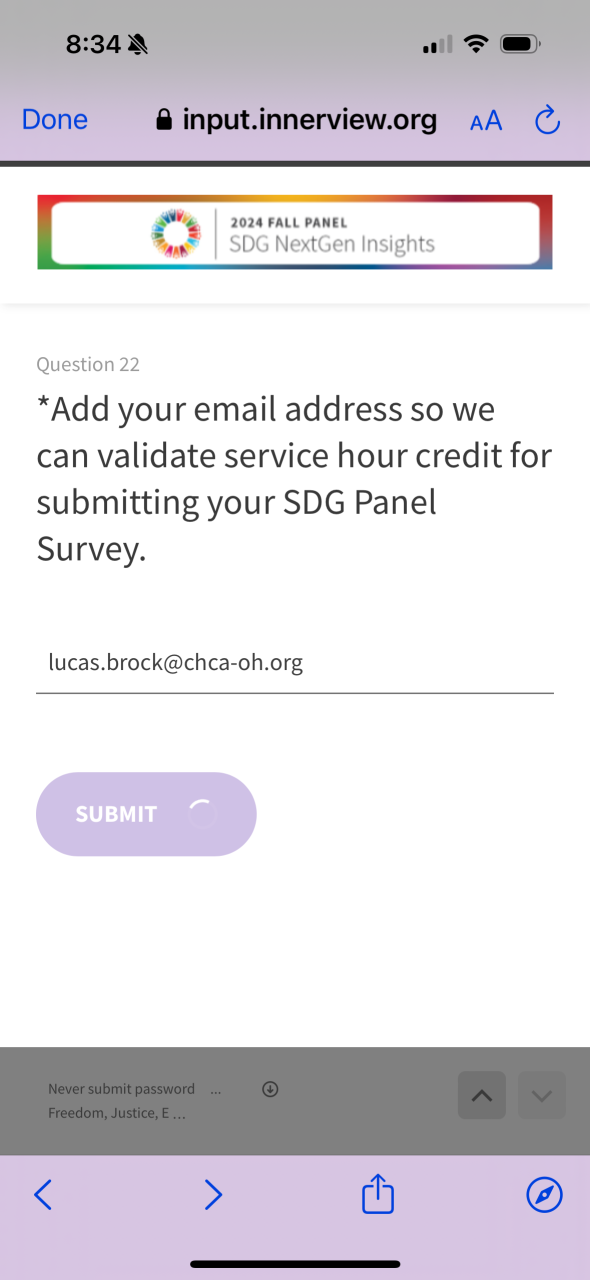
Task: Click the circled download arrow icon in the footer
Action: point(270,1089)
